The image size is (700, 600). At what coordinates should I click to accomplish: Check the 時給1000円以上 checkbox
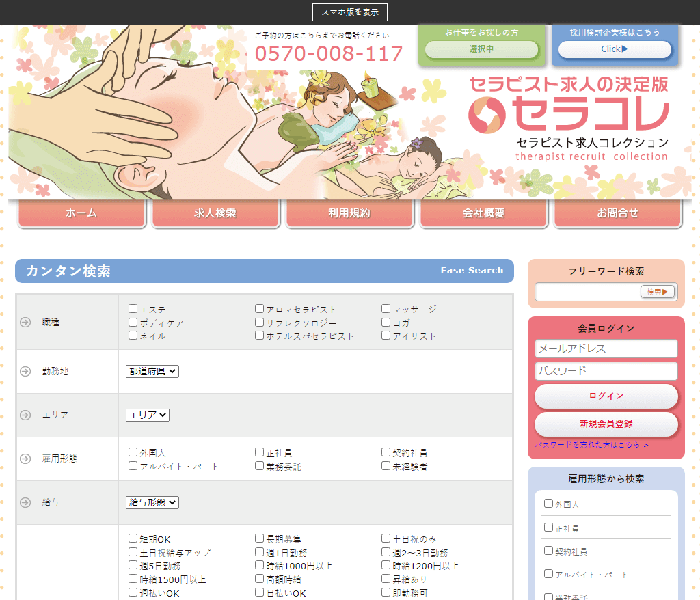[x=259, y=565]
